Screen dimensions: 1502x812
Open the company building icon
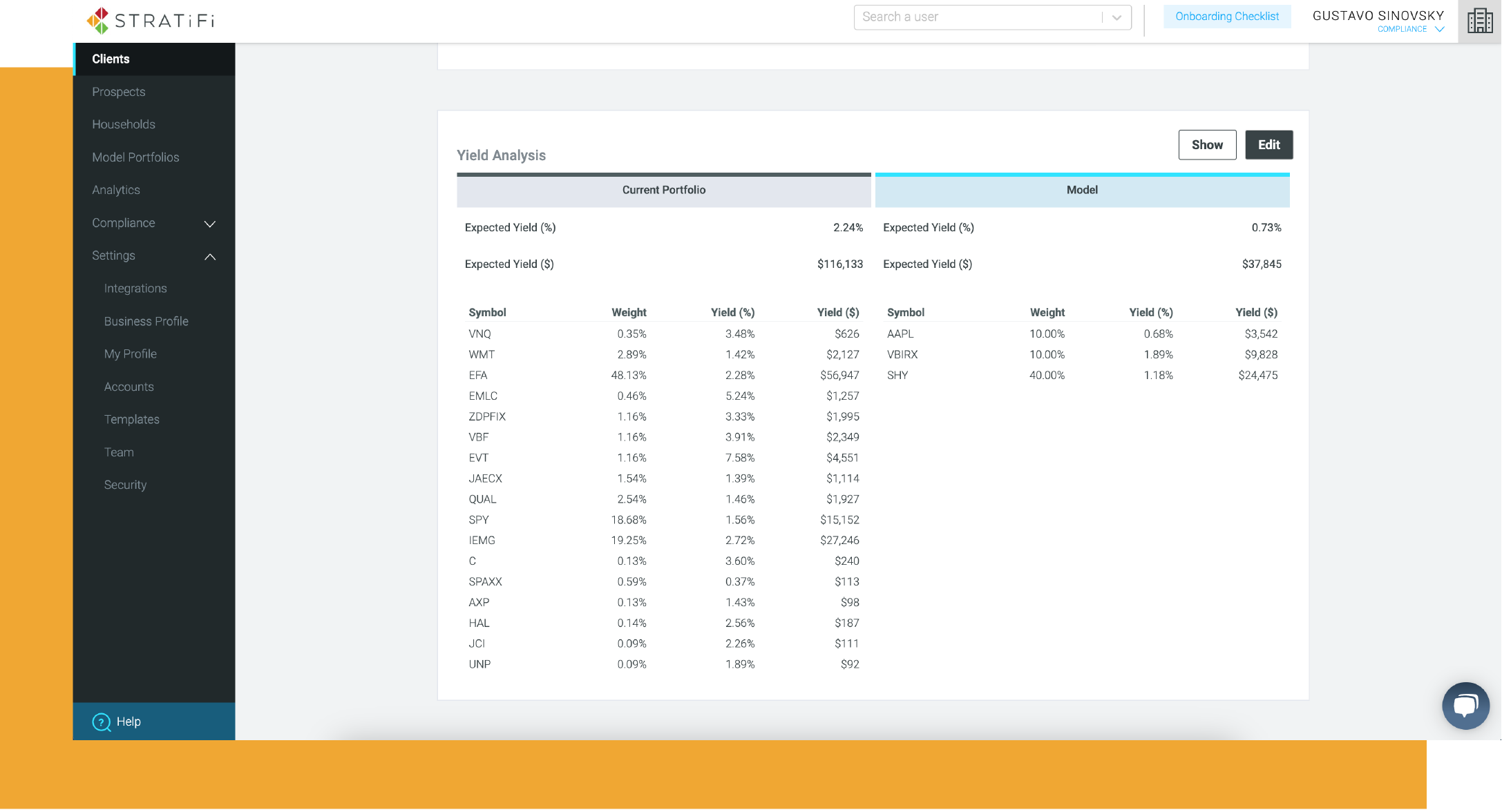coord(1480,21)
